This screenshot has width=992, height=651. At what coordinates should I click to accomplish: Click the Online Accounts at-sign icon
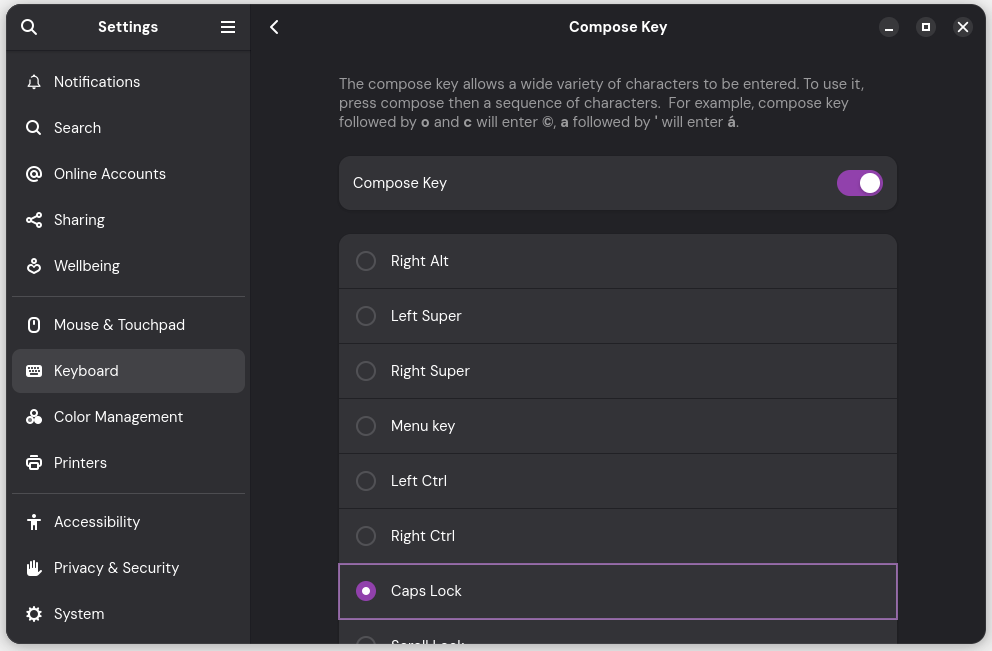click(x=34, y=174)
